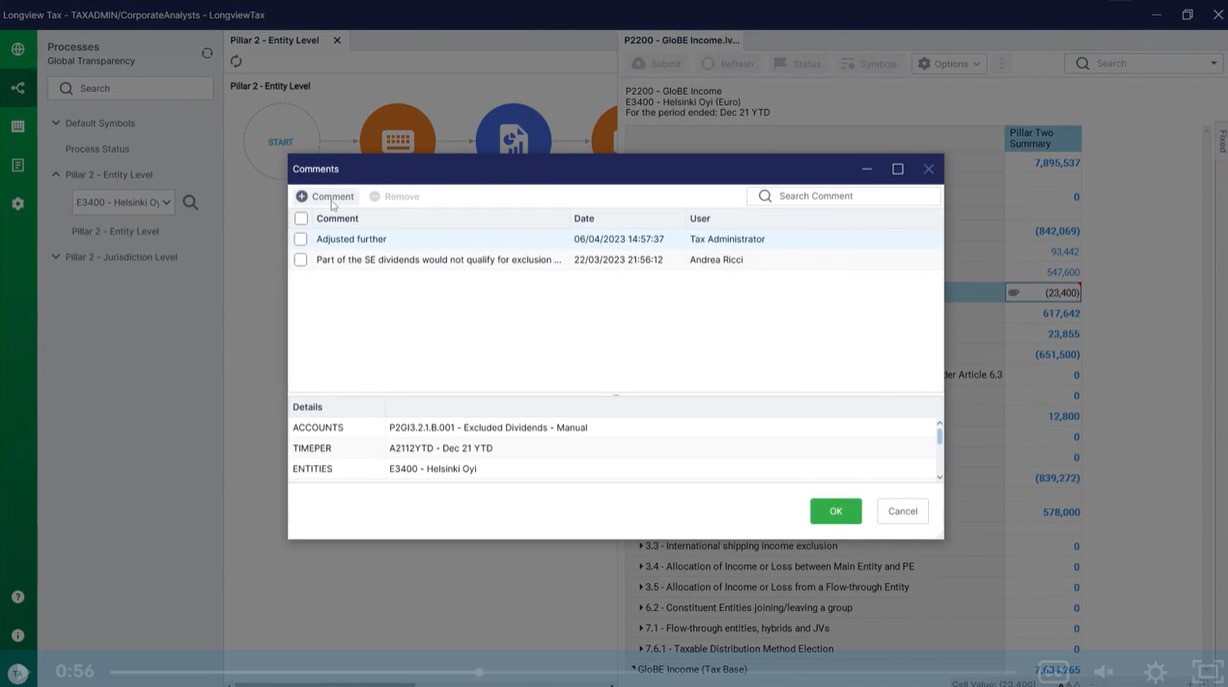Select the globe icon in the sidebar
This screenshot has width=1228, height=687.
[x=17, y=47]
